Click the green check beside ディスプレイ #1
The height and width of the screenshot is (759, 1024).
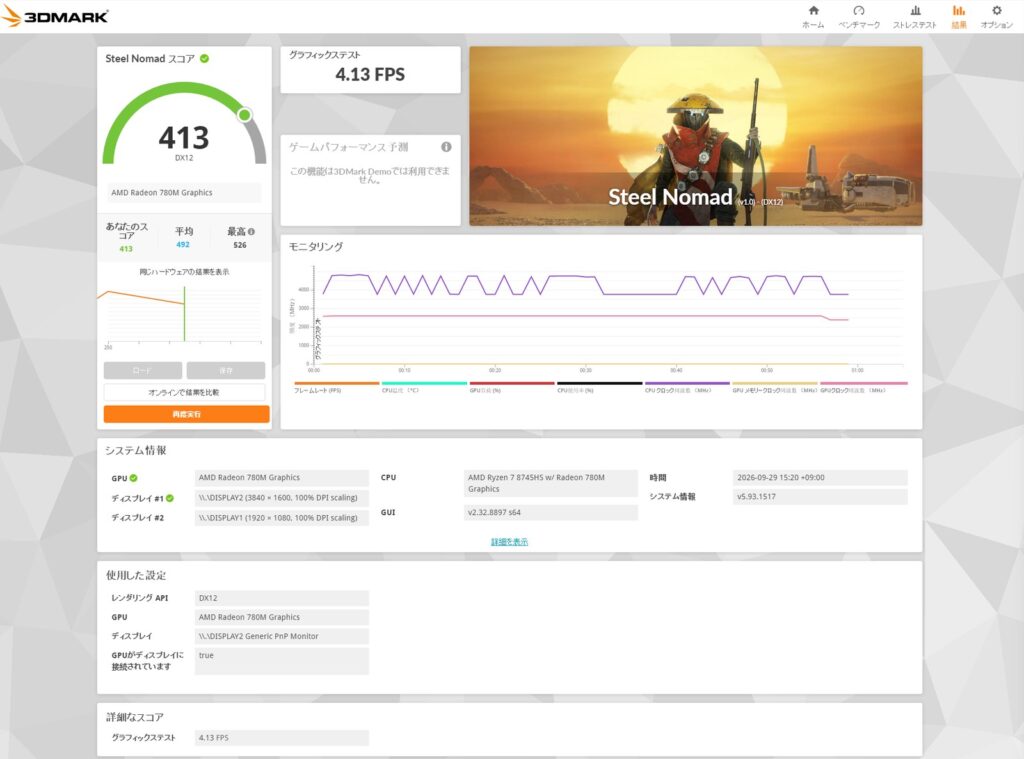pyautogui.click(x=170, y=498)
